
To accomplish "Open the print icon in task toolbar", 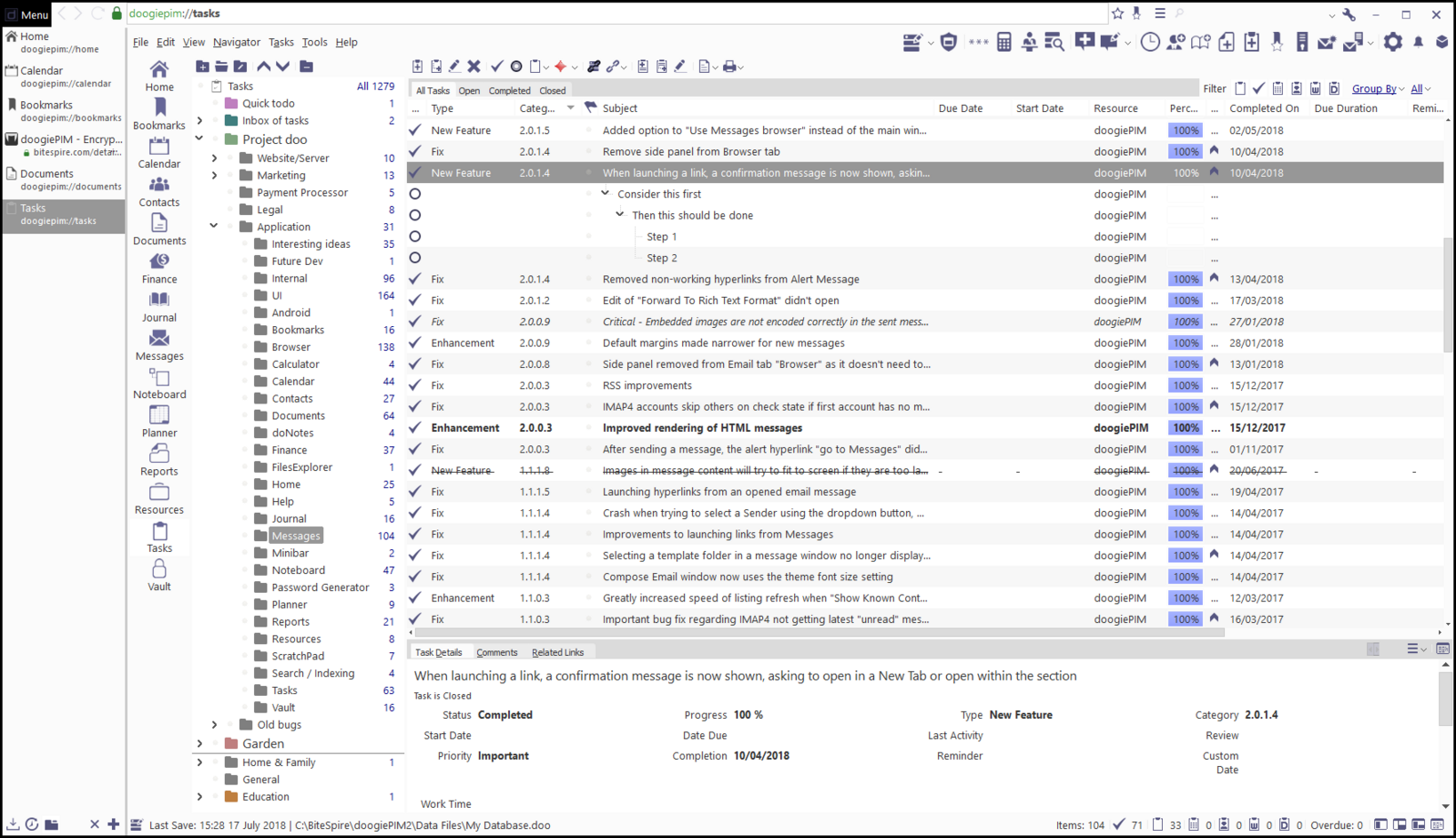I will tap(729, 66).
